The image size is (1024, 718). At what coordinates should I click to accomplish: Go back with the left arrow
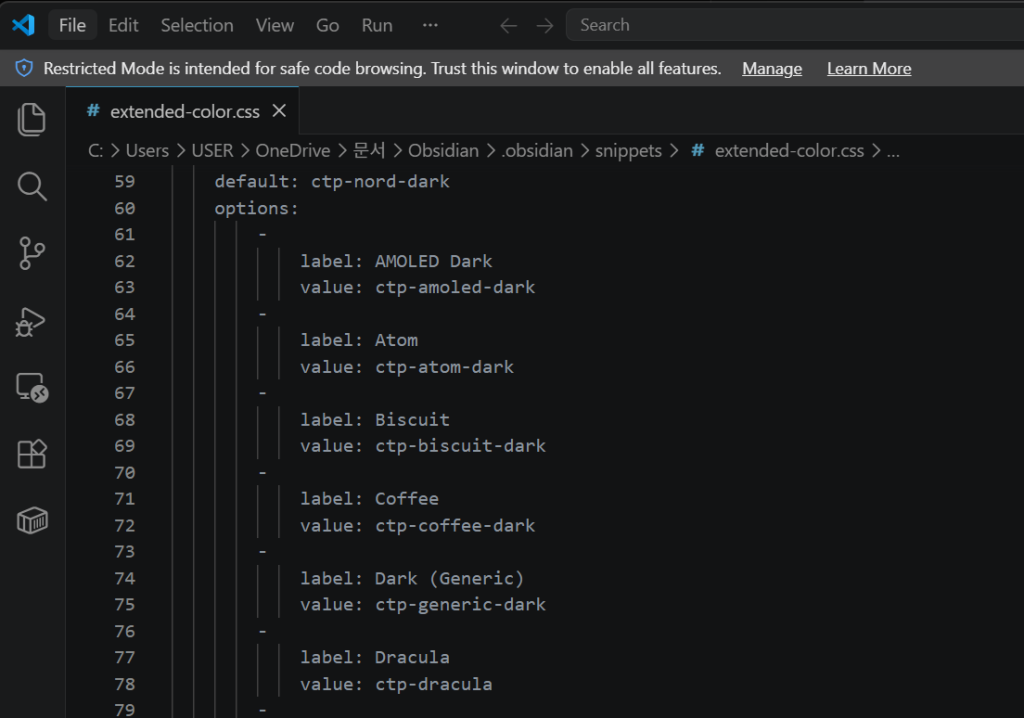point(509,25)
